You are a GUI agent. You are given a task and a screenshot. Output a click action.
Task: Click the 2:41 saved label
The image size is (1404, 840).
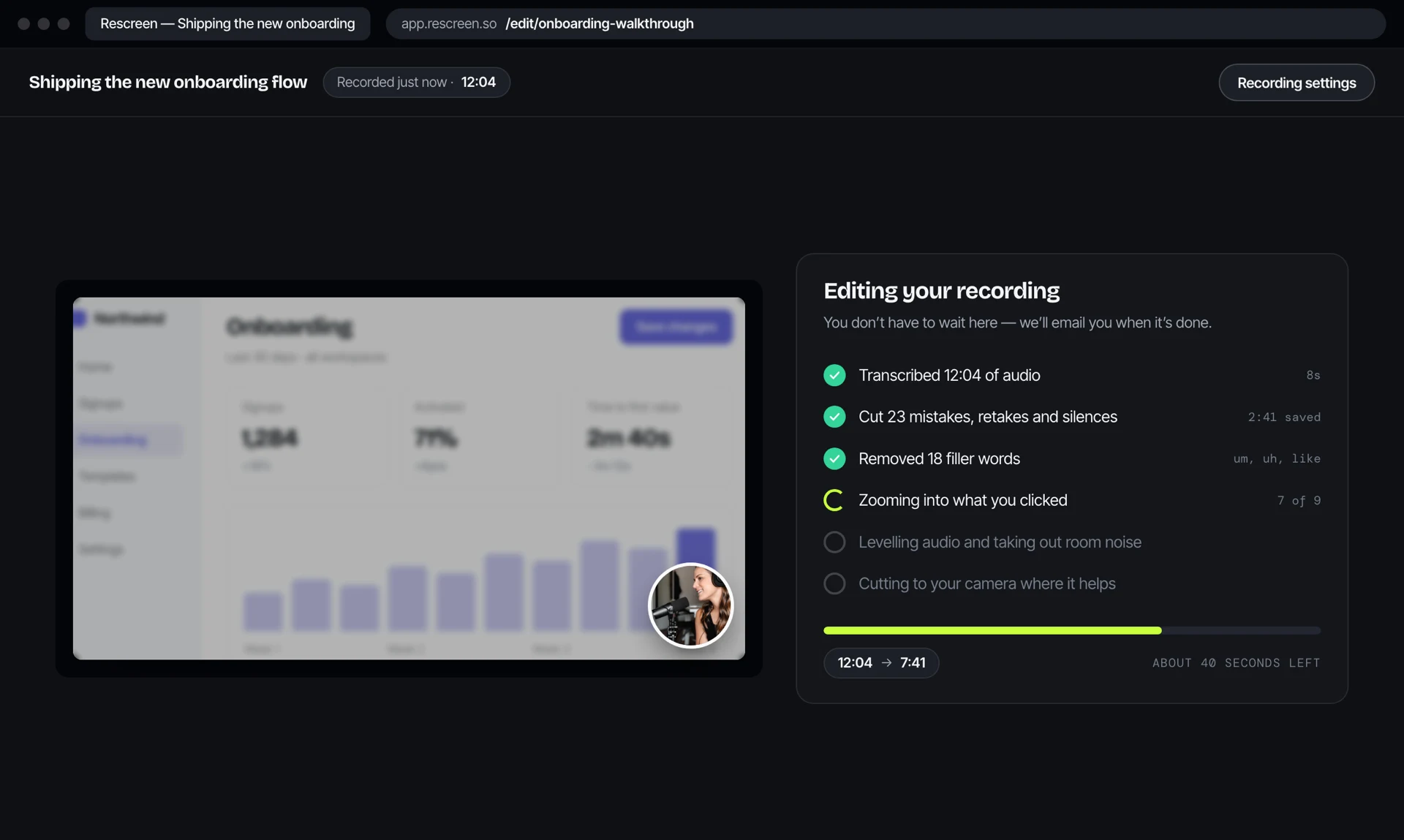[x=1284, y=417]
